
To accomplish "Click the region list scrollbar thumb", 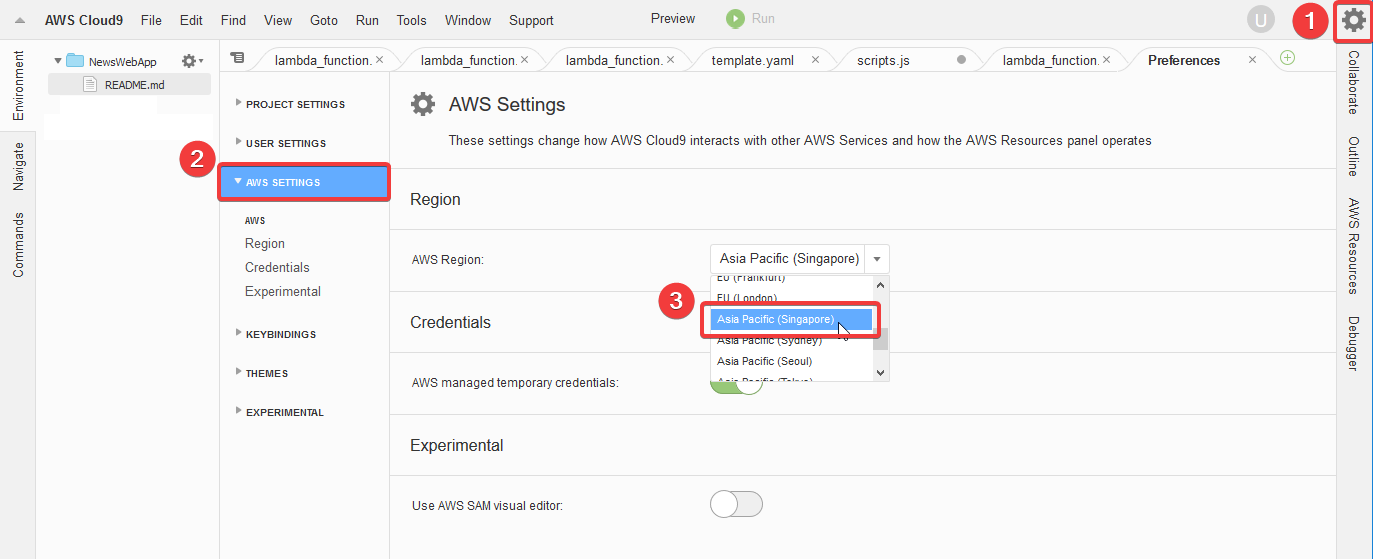I will click(881, 338).
